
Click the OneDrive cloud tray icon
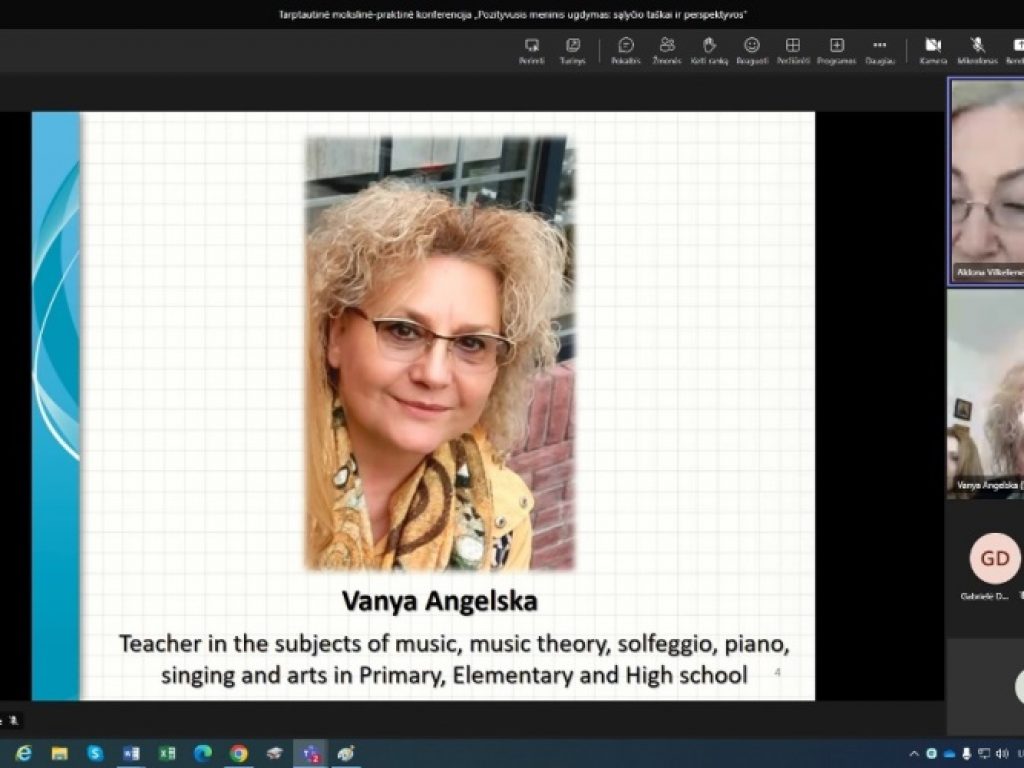950,754
